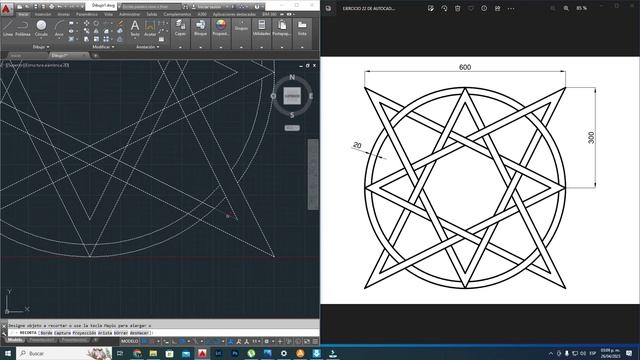The image size is (640, 360).
Task: Select the Offset tool in Modificar panel
Action: pos(120,39)
